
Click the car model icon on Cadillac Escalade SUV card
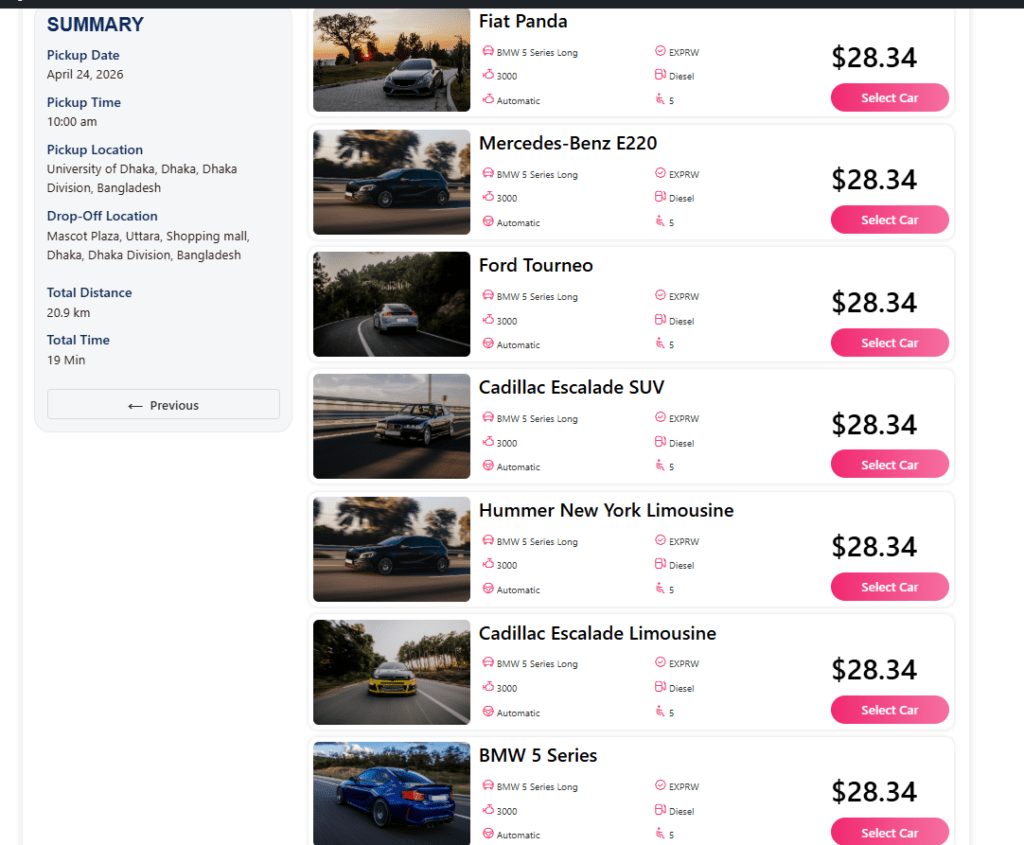(488, 417)
